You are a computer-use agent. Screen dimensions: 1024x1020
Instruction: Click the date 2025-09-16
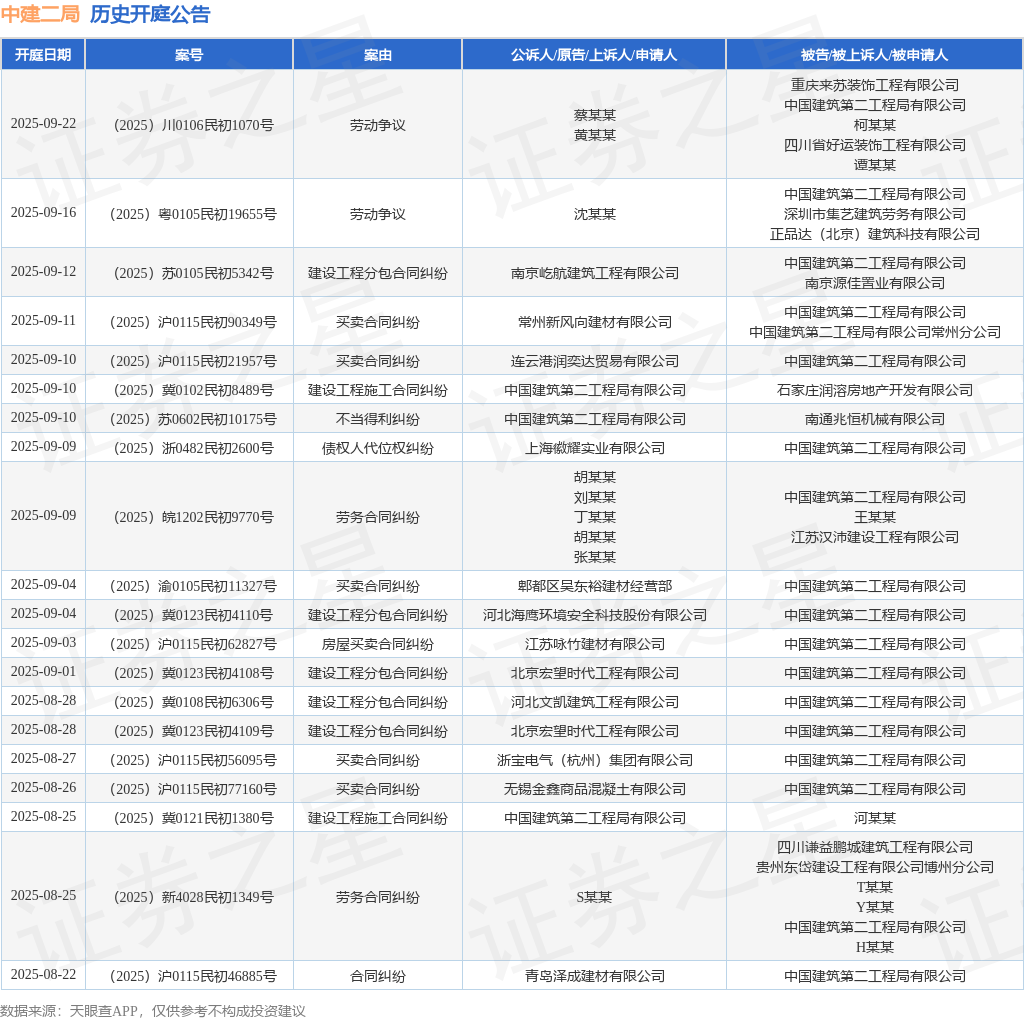point(43,213)
